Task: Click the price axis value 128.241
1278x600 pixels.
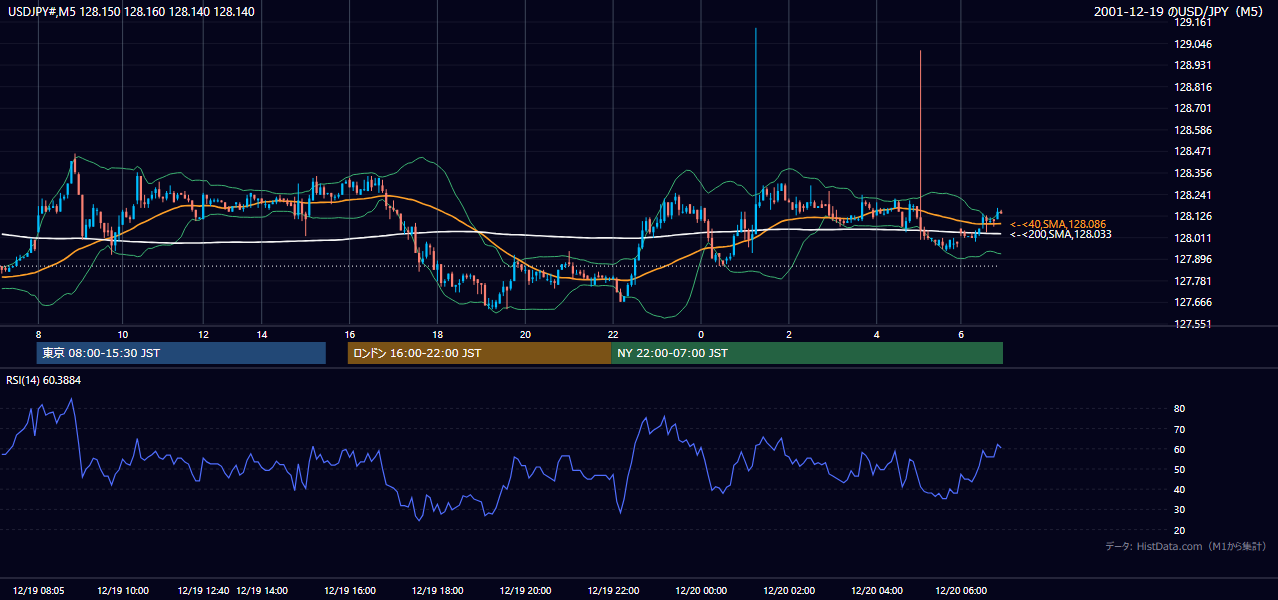Action: coord(1192,195)
